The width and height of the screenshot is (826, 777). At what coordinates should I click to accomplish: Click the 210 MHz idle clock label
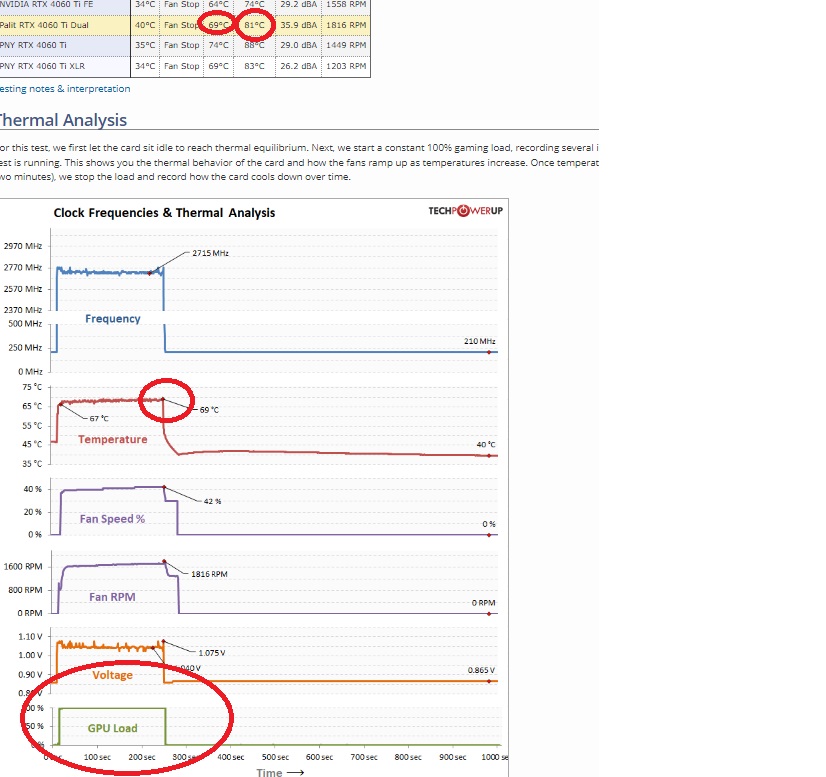click(479, 341)
